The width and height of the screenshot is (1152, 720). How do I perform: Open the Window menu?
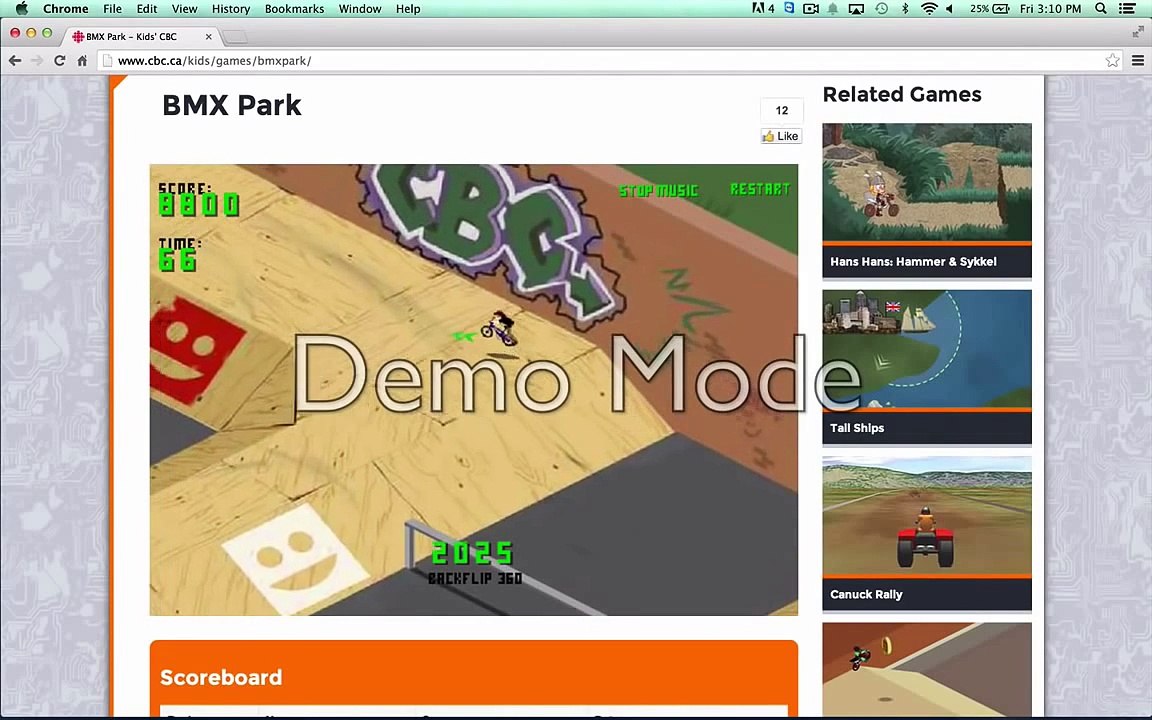(x=360, y=9)
